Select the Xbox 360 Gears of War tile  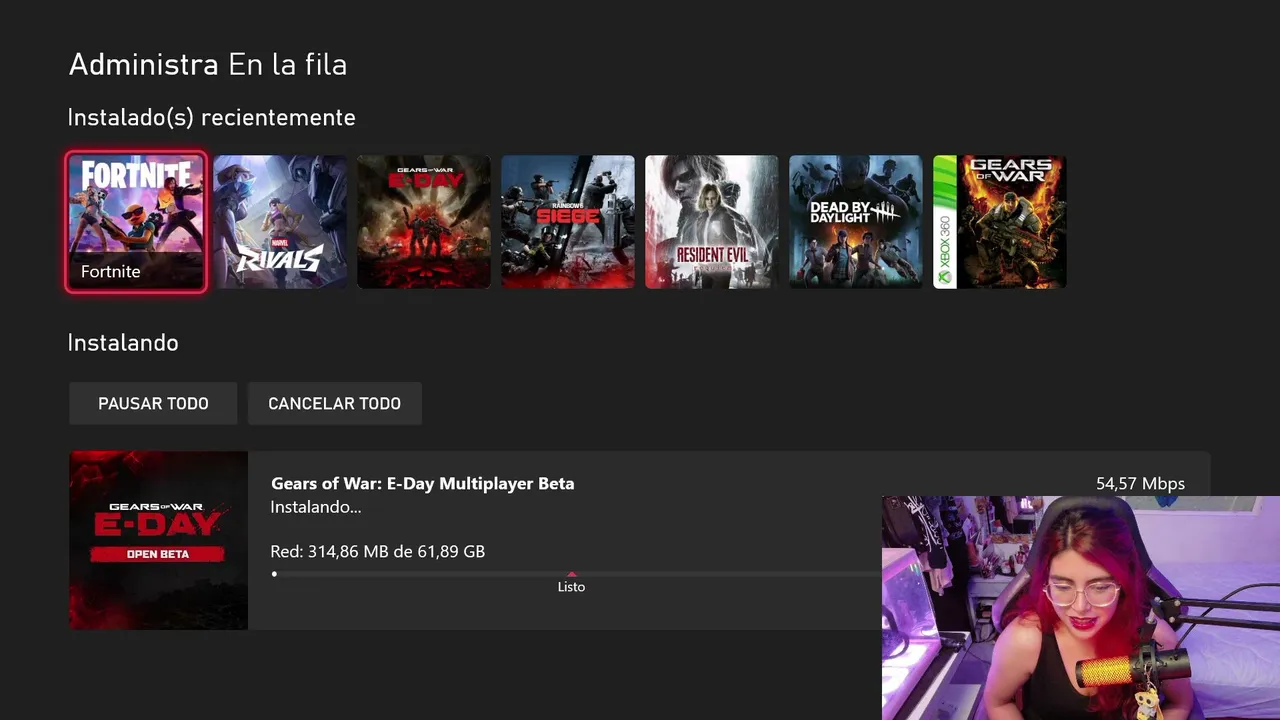point(1000,222)
